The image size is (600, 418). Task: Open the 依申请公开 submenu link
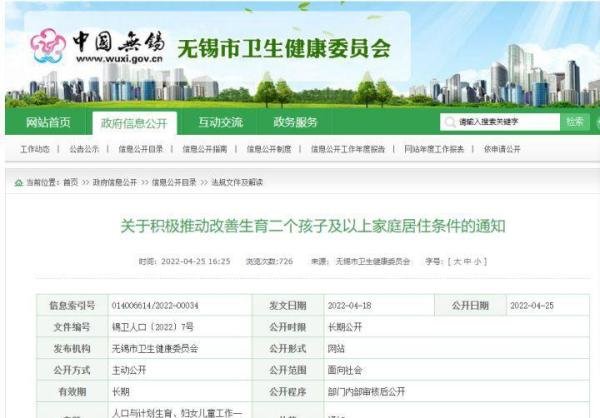(x=502, y=149)
